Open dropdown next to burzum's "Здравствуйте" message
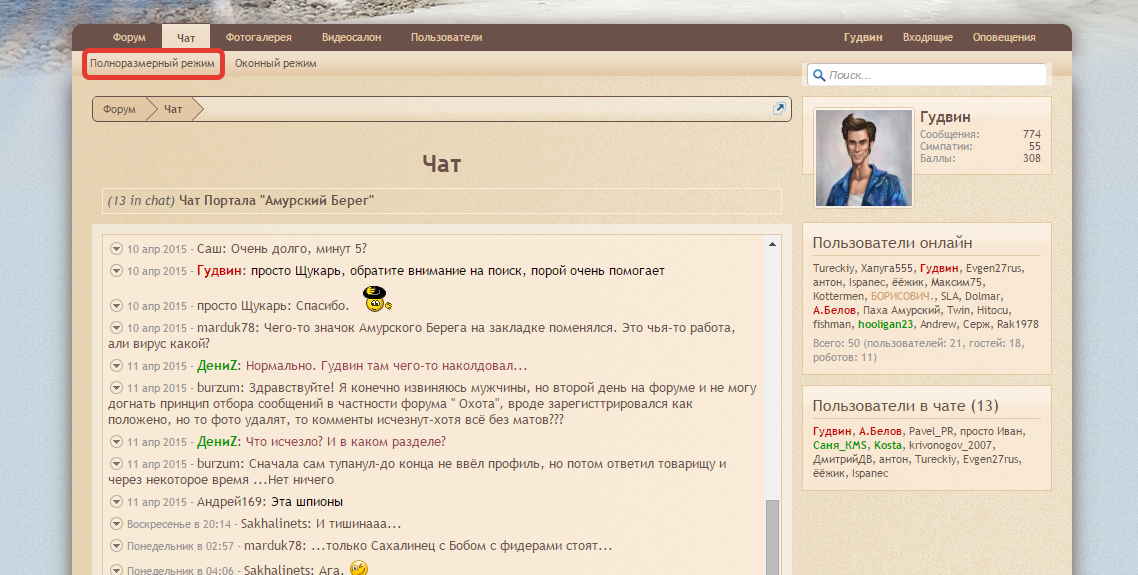 tap(116, 387)
